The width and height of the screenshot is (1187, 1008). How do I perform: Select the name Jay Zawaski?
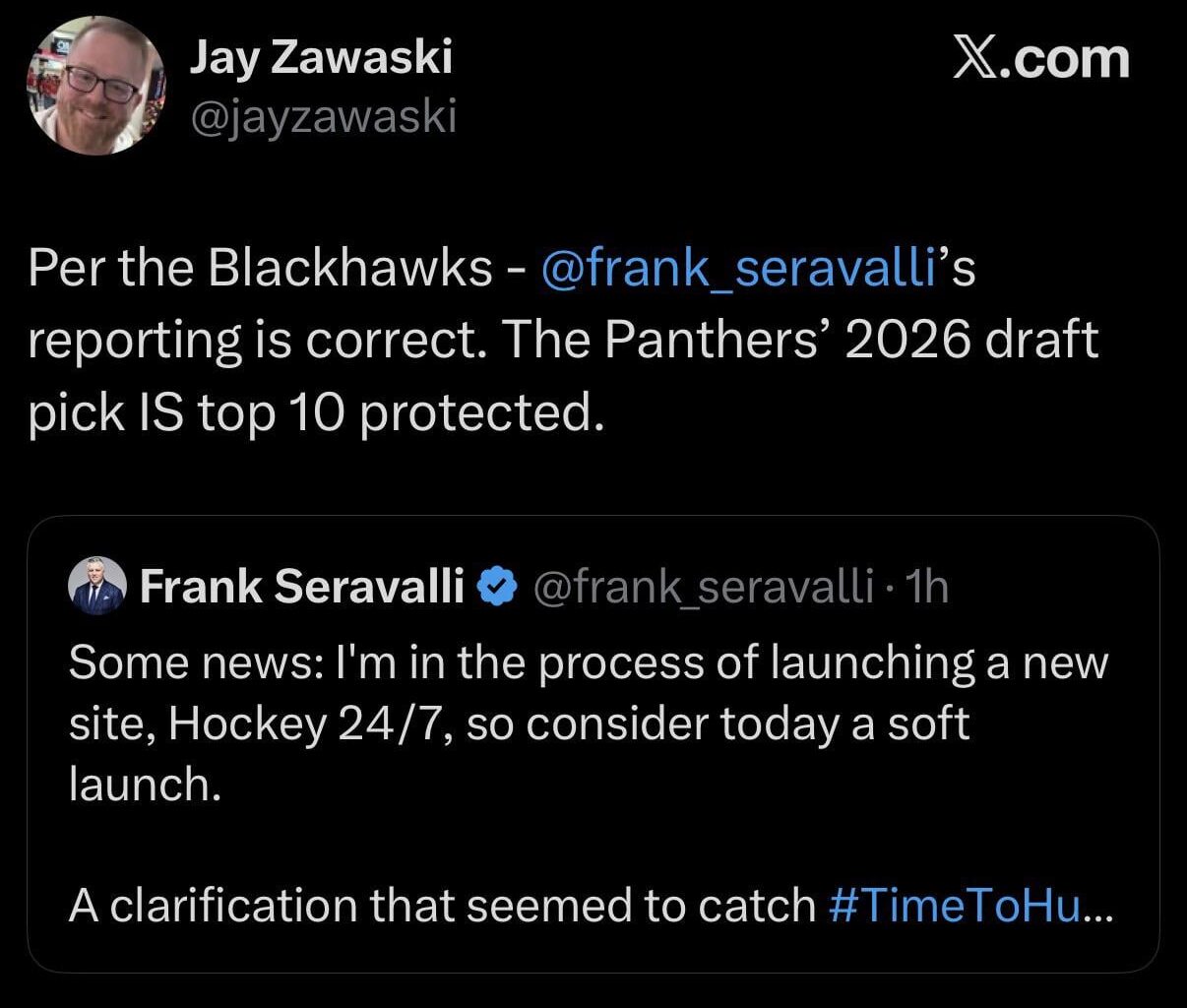point(321,57)
